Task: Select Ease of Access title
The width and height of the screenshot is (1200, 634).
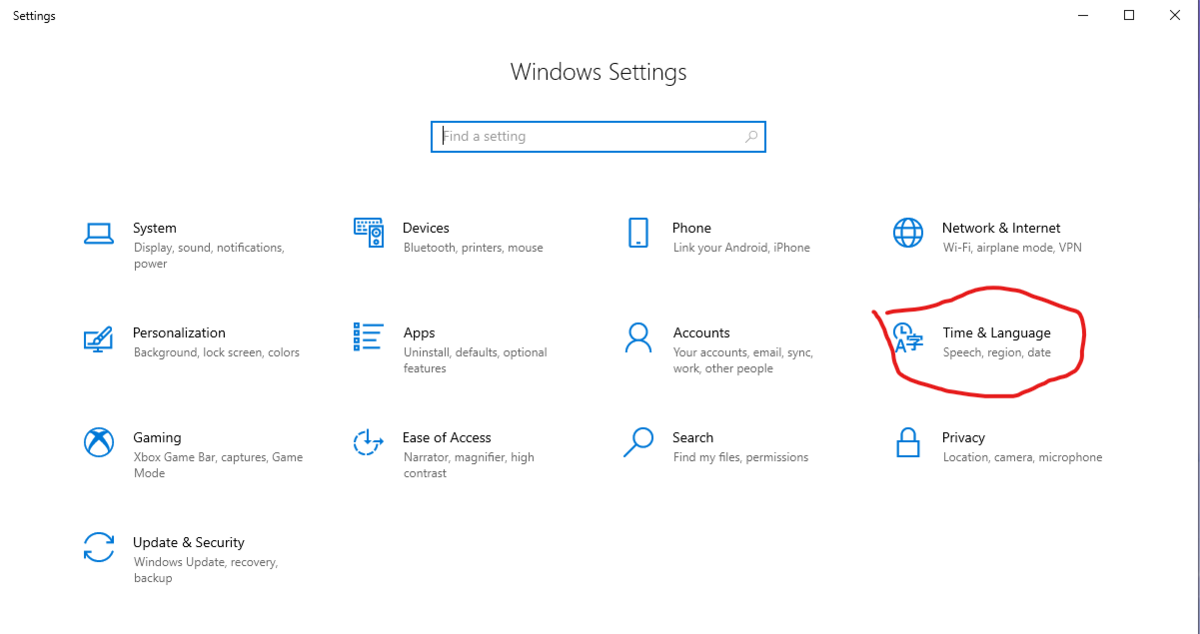Action: (x=447, y=438)
